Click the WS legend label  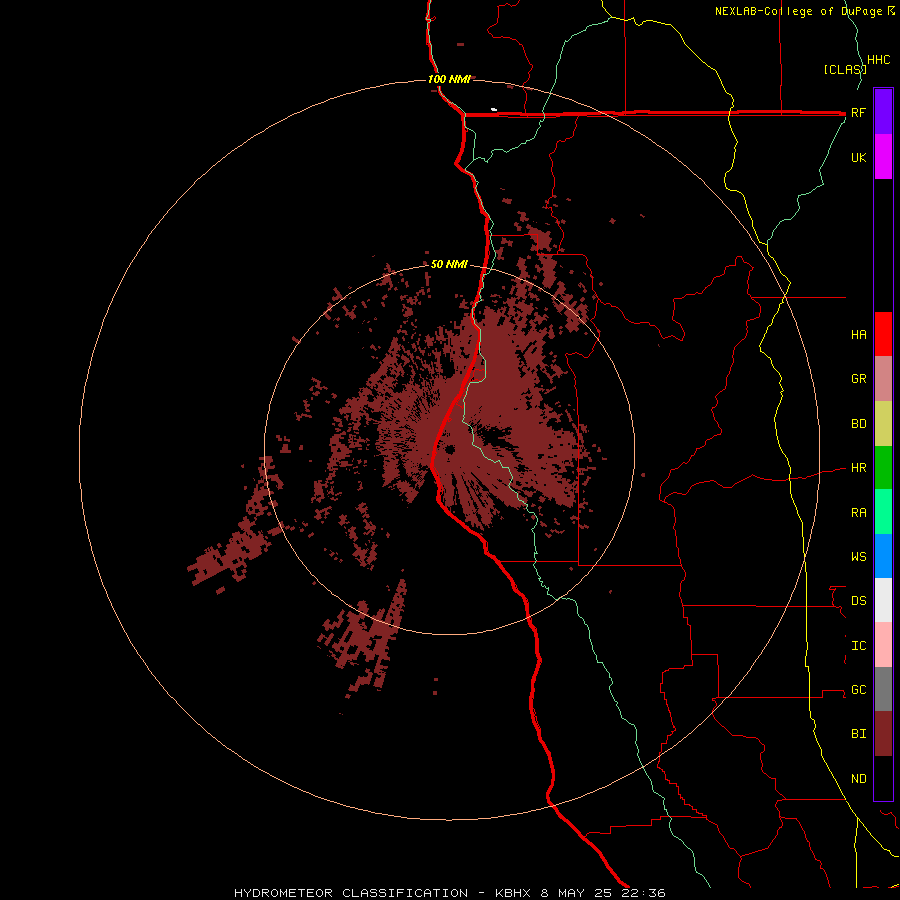coord(859,556)
